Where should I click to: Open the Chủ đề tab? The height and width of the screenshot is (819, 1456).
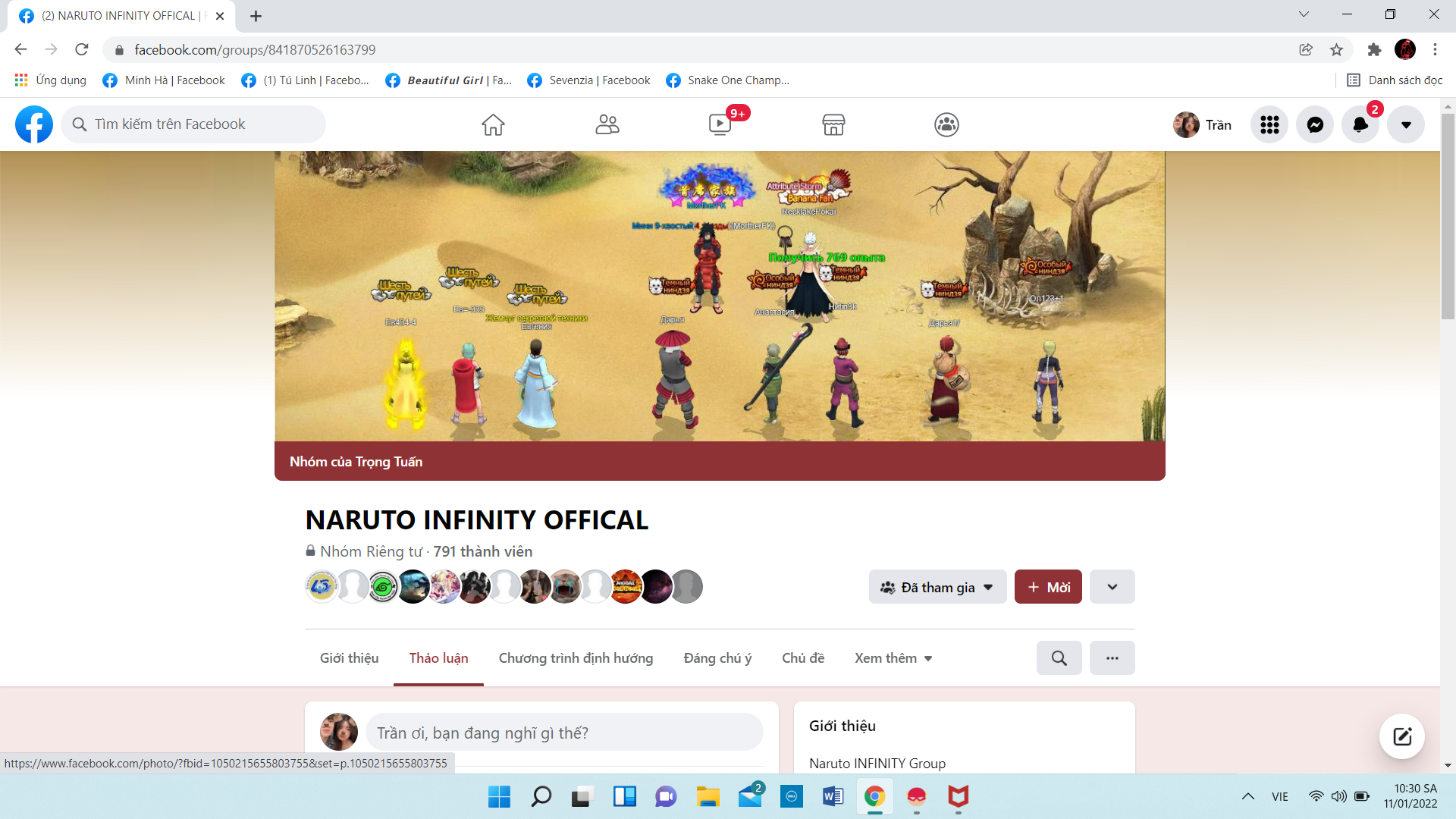[803, 658]
